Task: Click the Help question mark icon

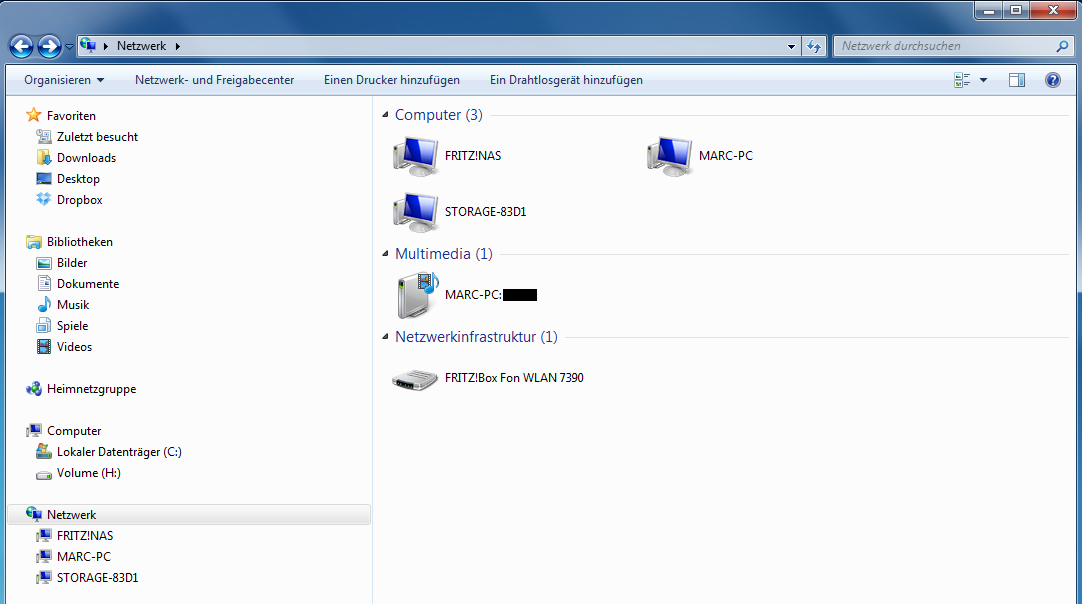Action: click(1052, 80)
